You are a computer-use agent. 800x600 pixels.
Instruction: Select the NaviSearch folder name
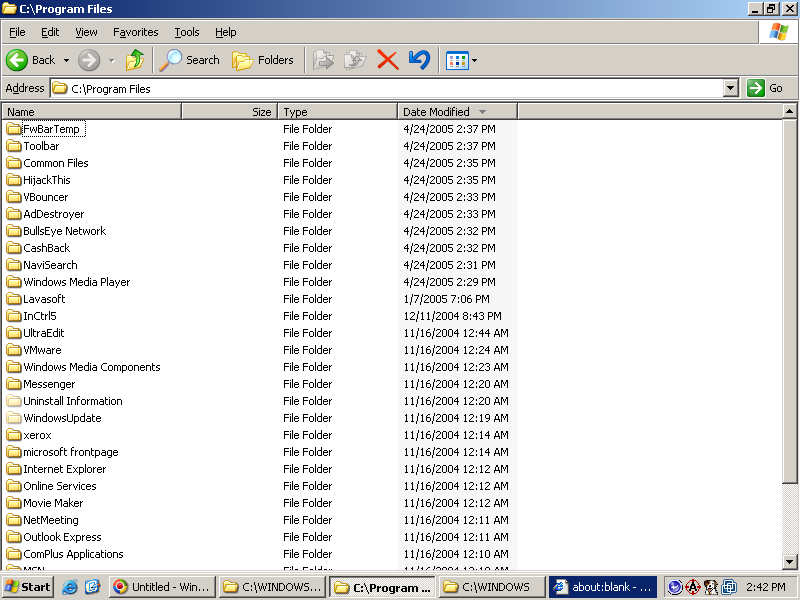51,265
